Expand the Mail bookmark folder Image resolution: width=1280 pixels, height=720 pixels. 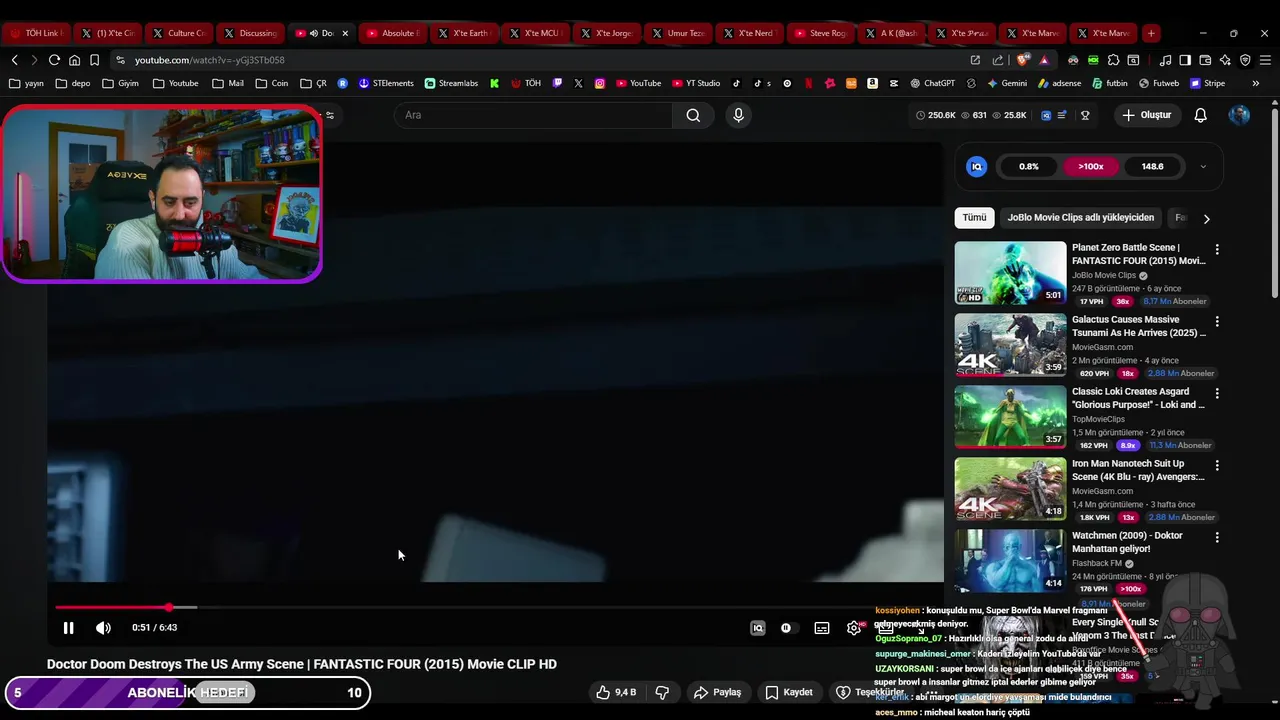pos(228,83)
